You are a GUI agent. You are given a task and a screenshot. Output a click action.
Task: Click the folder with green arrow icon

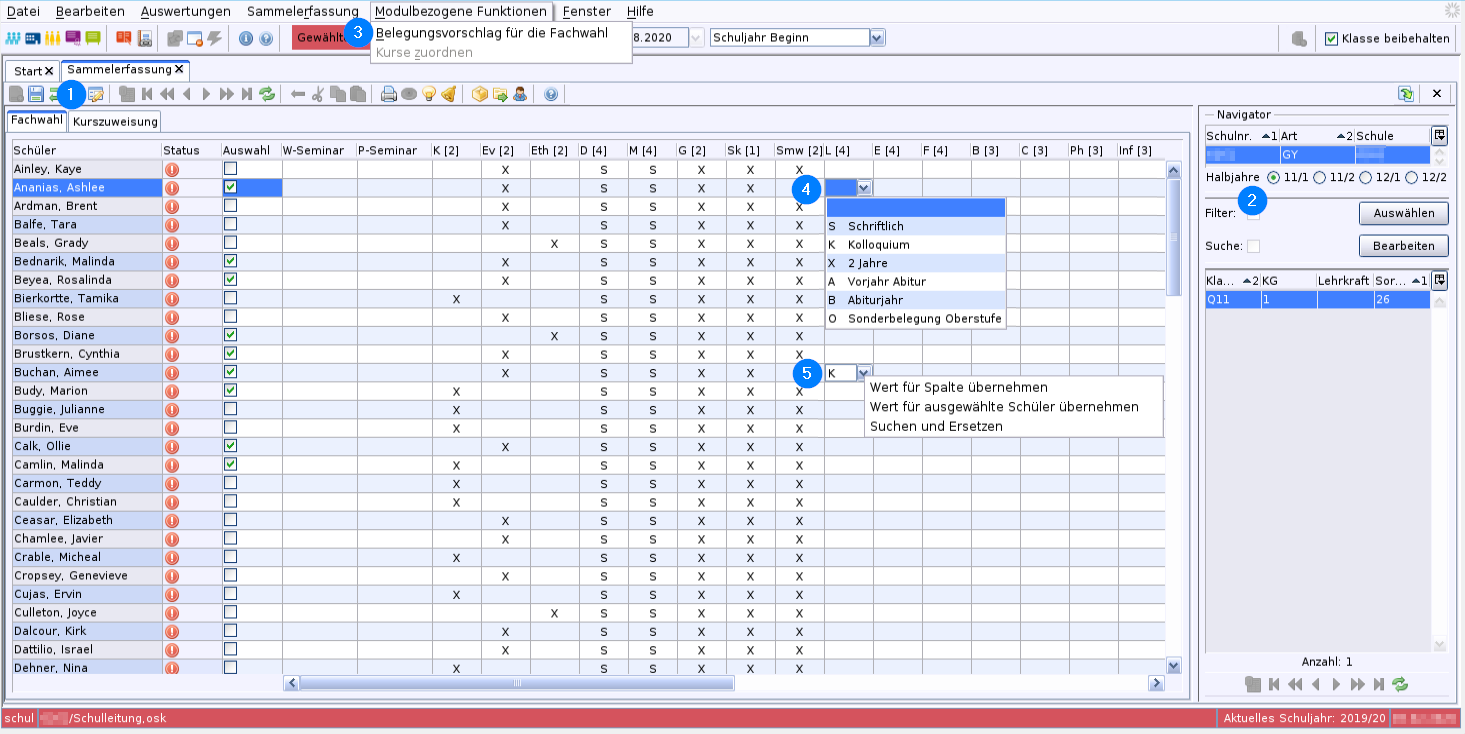500,94
